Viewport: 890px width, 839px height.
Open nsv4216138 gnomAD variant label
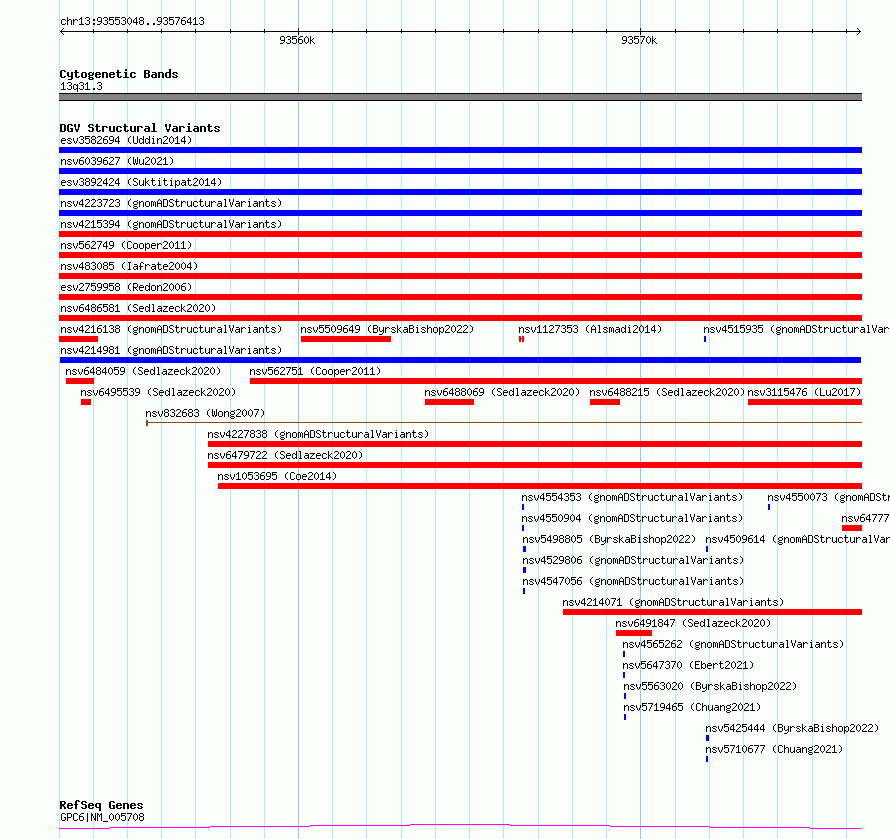[x=171, y=329]
